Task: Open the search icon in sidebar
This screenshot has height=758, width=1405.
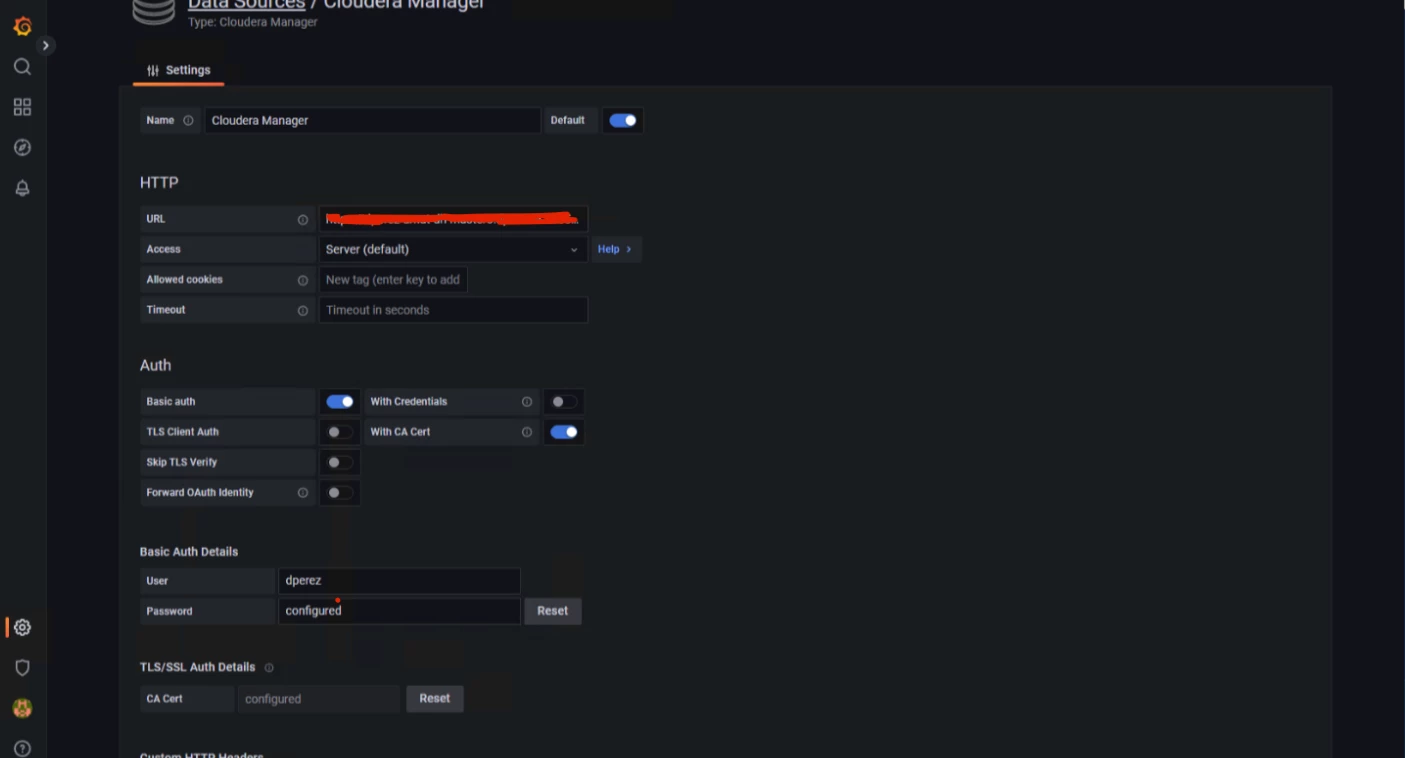Action: (22, 67)
